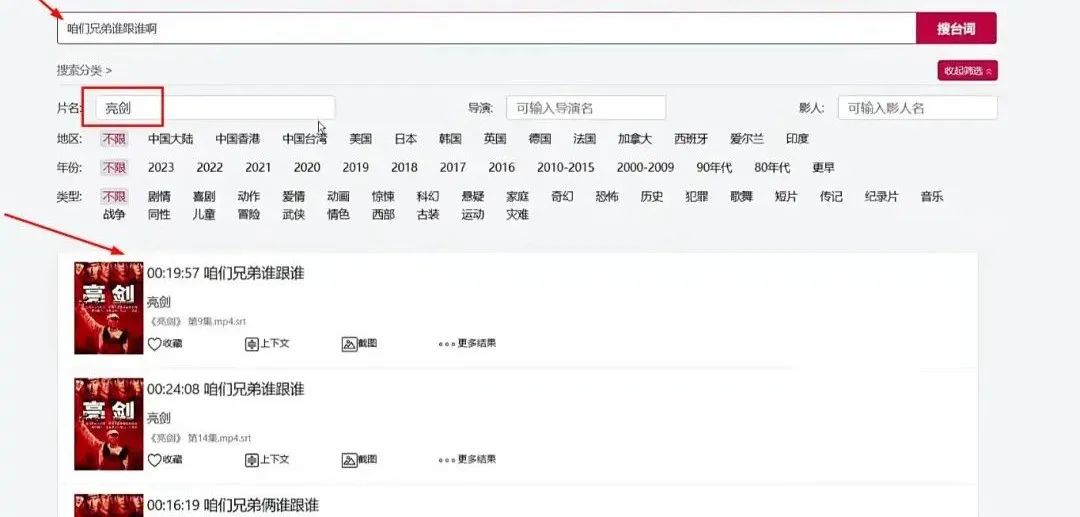Filter by 90年代 decade
This screenshot has width=1080, height=517.
point(714,167)
